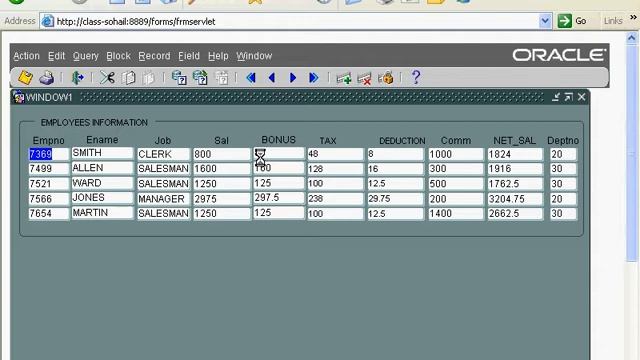Click the Paste icon in the toolbar

pyautogui.click(x=149, y=78)
